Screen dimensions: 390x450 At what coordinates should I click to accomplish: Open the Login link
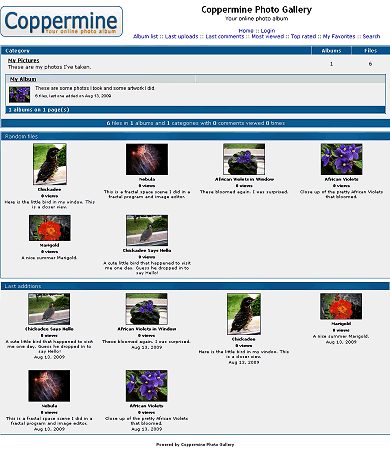coord(268,31)
